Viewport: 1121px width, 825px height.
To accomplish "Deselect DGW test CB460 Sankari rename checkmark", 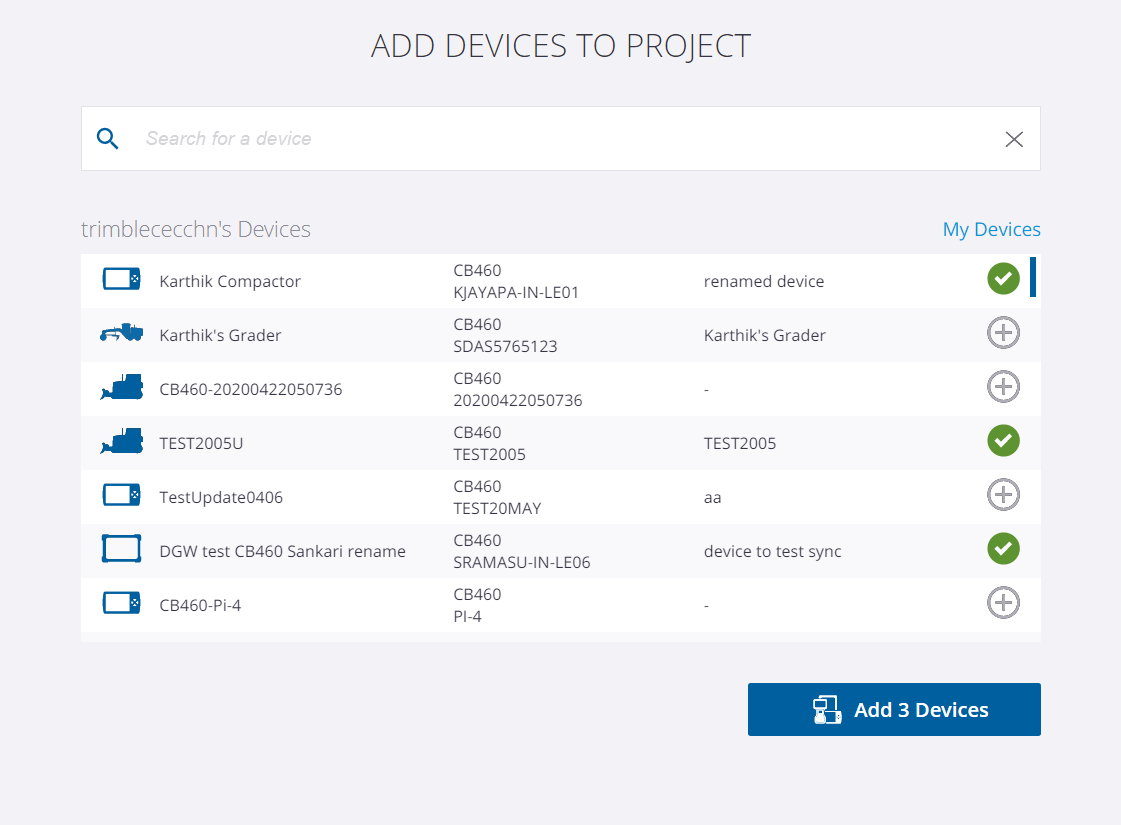I will [x=1003, y=548].
